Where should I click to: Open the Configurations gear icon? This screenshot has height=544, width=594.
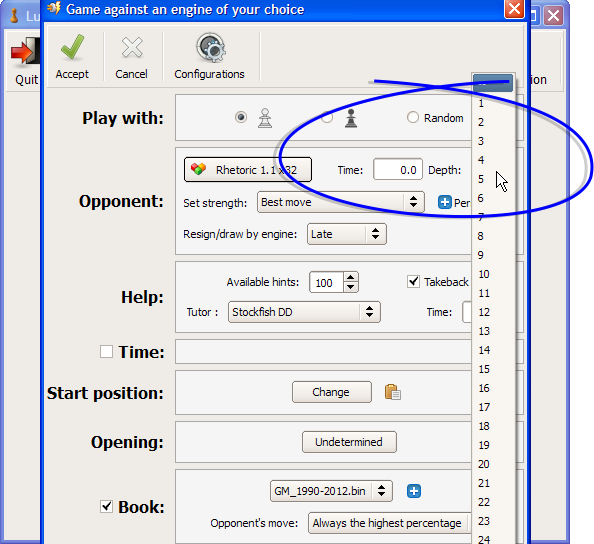(211, 48)
